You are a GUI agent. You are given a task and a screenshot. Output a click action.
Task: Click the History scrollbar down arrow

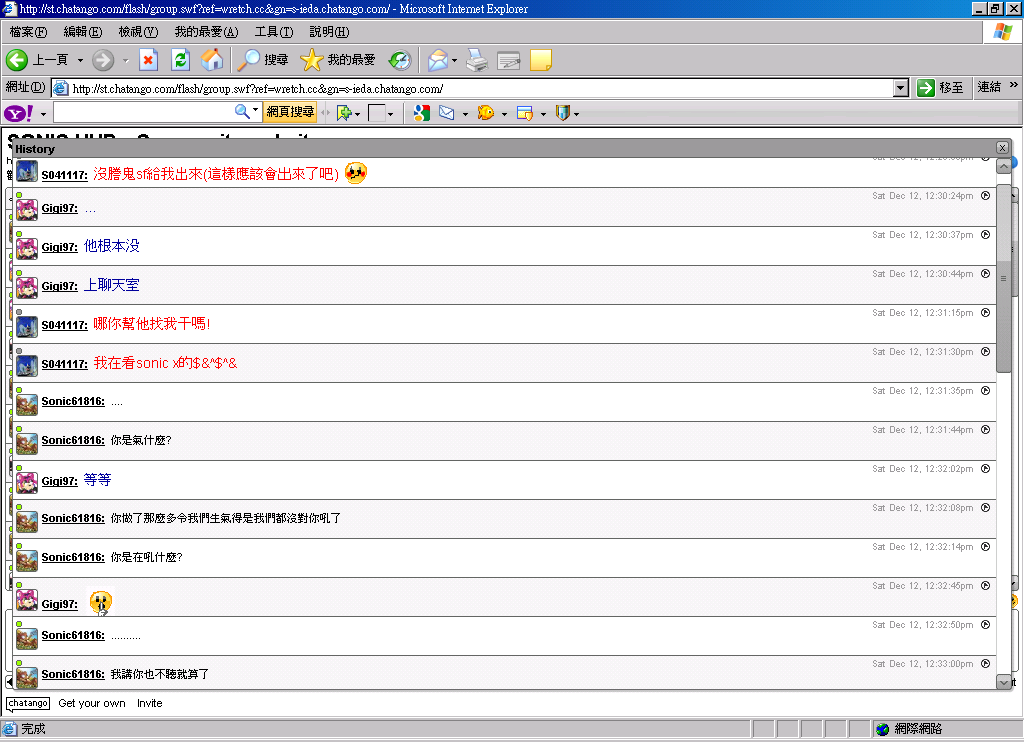[x=1004, y=682]
